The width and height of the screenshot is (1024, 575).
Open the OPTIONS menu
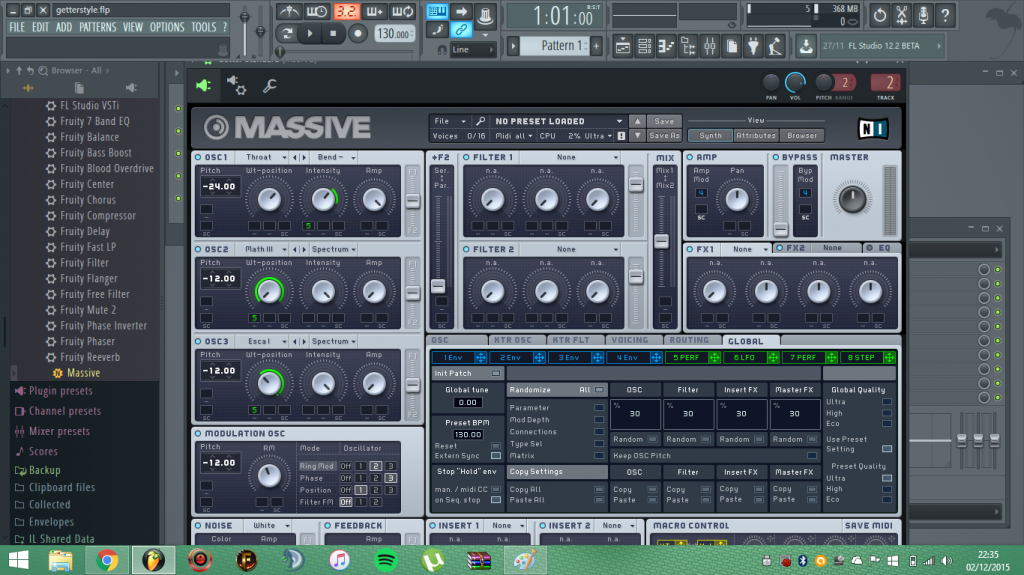pos(167,27)
